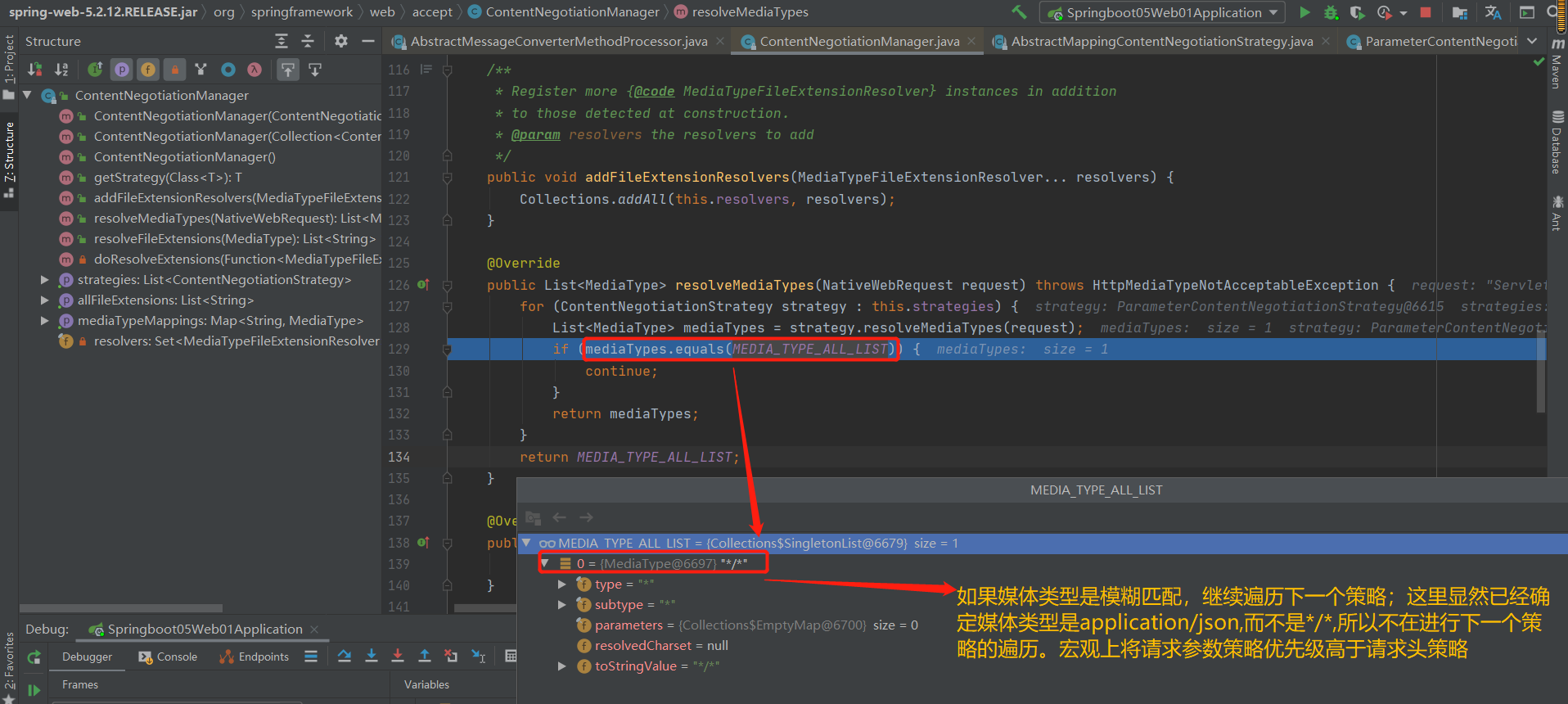This screenshot has height=704, width=1568.
Task: Click Resume Program green icon
Action: [34, 690]
